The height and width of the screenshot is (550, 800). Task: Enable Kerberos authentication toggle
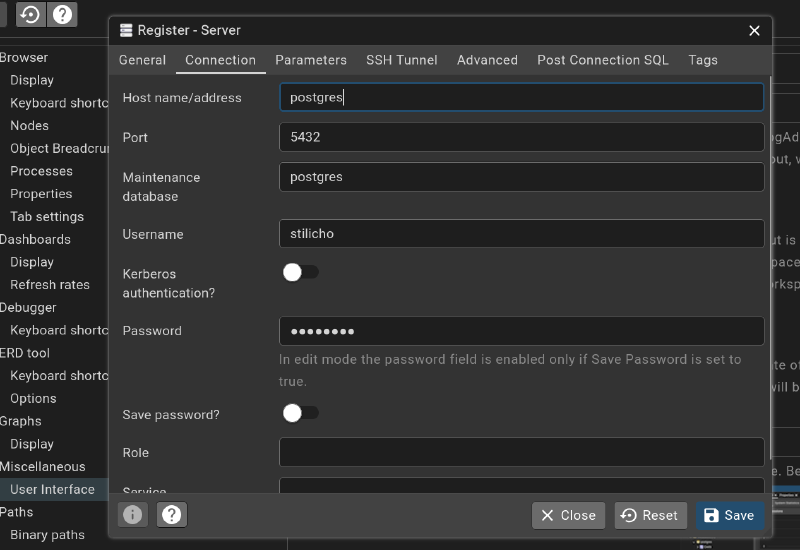(300, 272)
